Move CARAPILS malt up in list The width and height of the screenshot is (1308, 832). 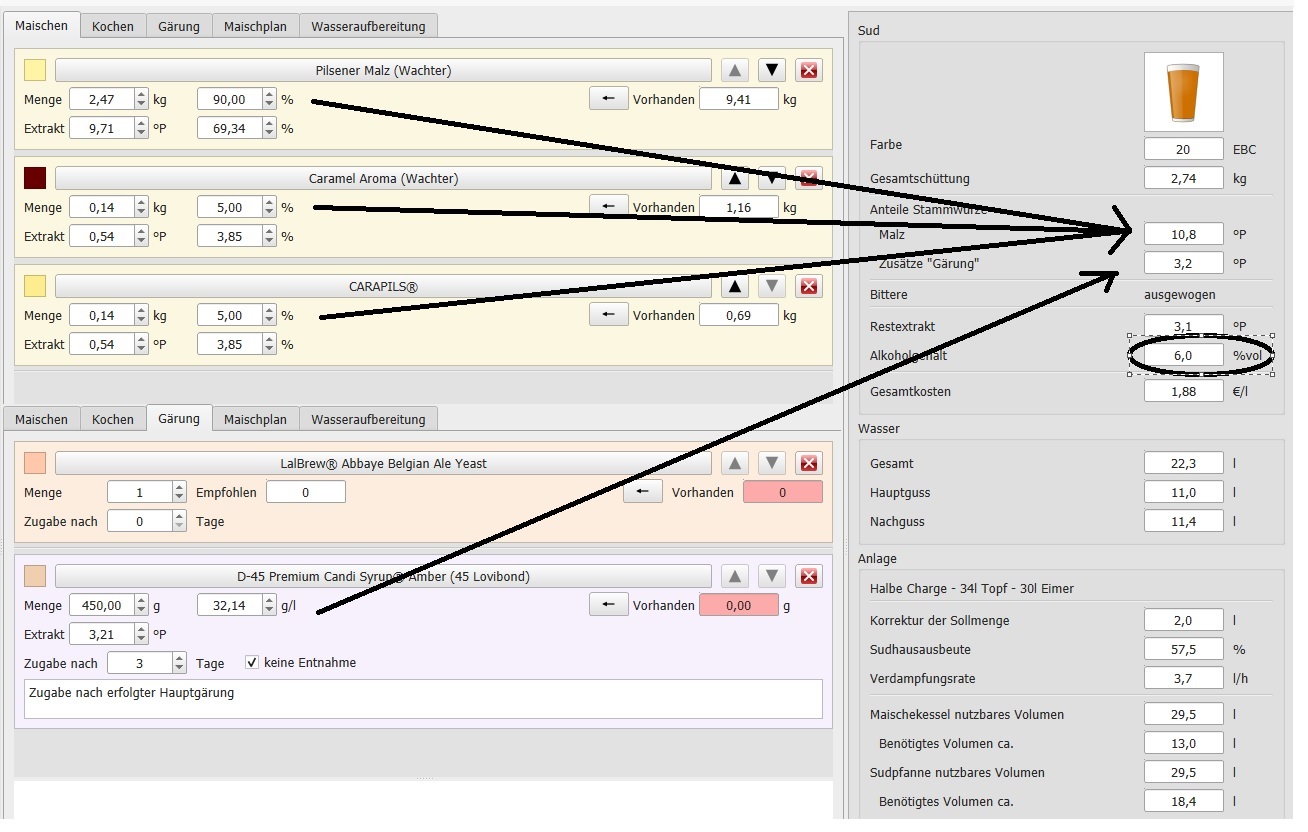point(735,286)
